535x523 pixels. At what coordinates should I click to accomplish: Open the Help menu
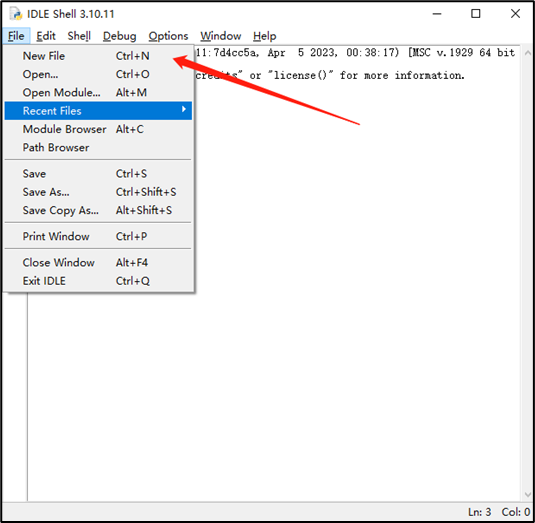(264, 36)
